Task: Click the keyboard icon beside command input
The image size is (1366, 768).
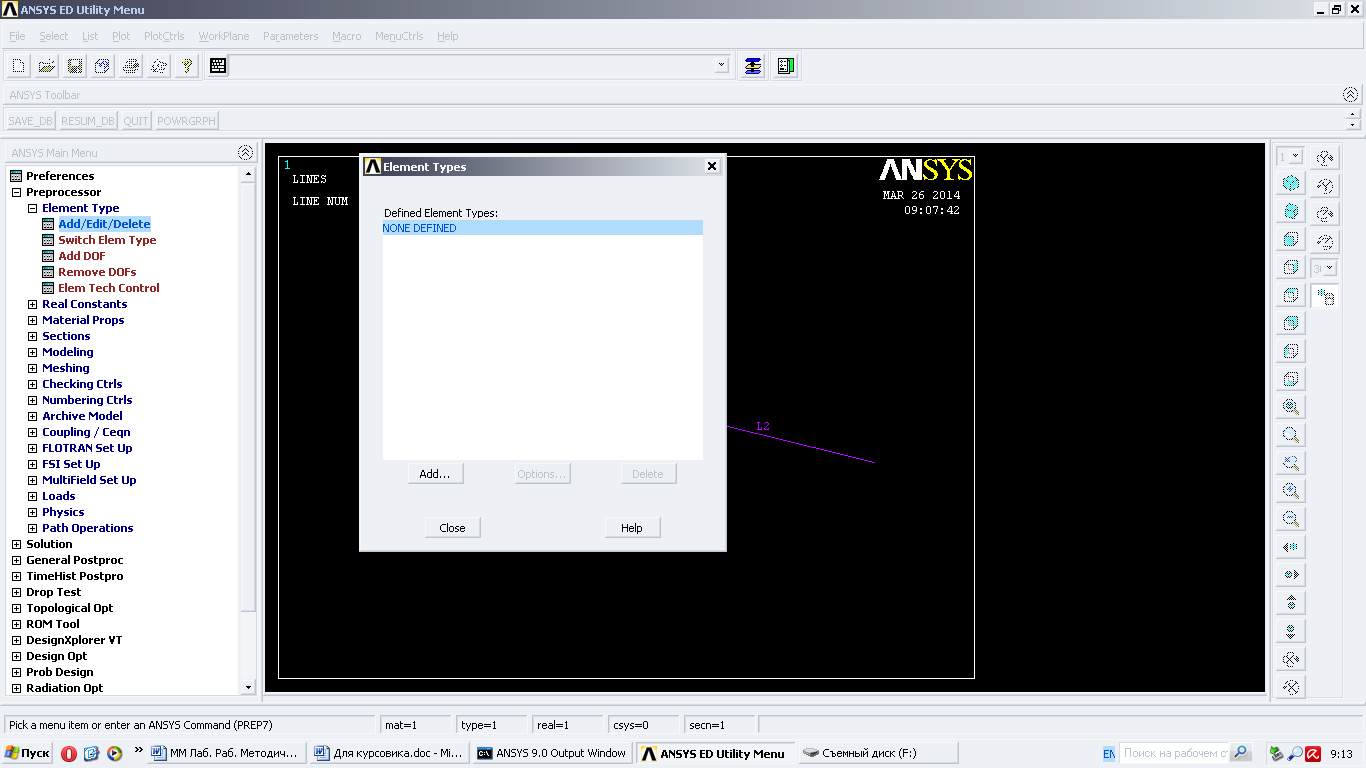Action: point(218,66)
